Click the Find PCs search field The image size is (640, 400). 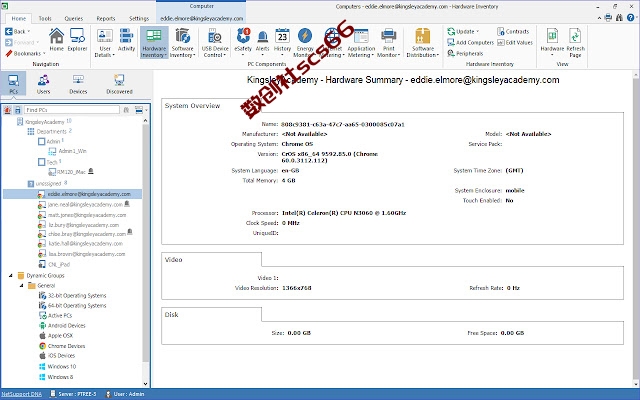(72, 110)
